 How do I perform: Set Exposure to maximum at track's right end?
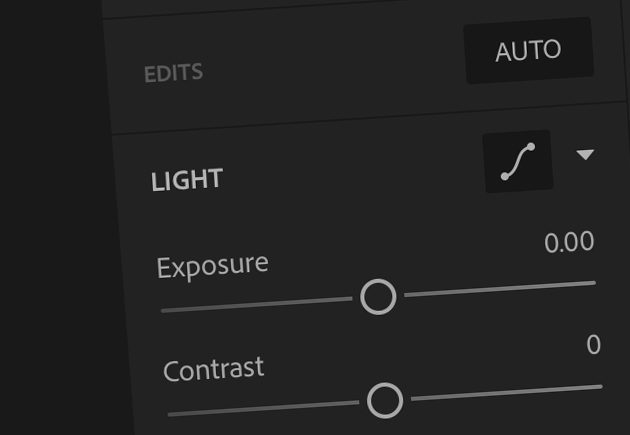[x=594, y=283]
